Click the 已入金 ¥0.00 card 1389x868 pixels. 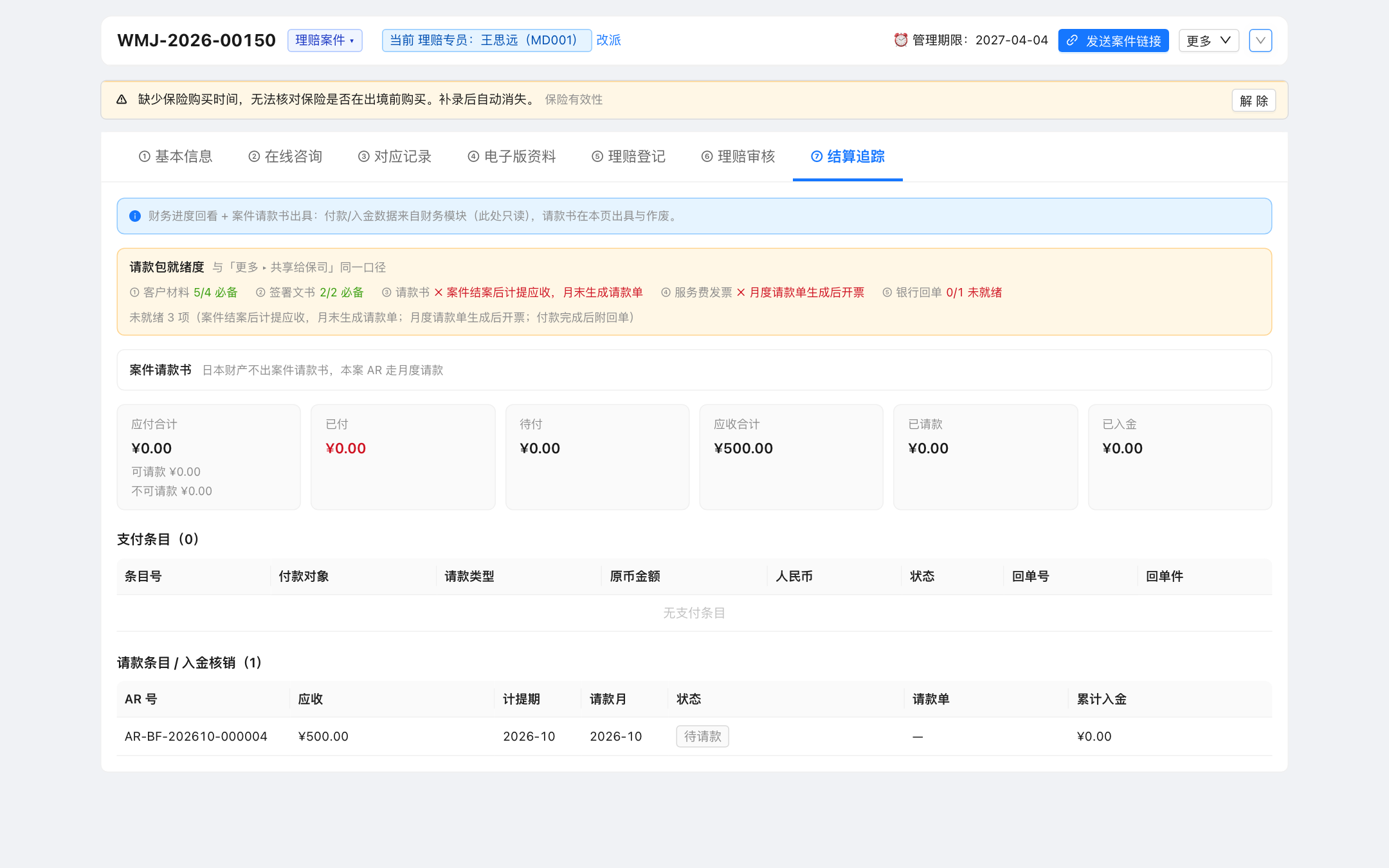[1179, 457]
